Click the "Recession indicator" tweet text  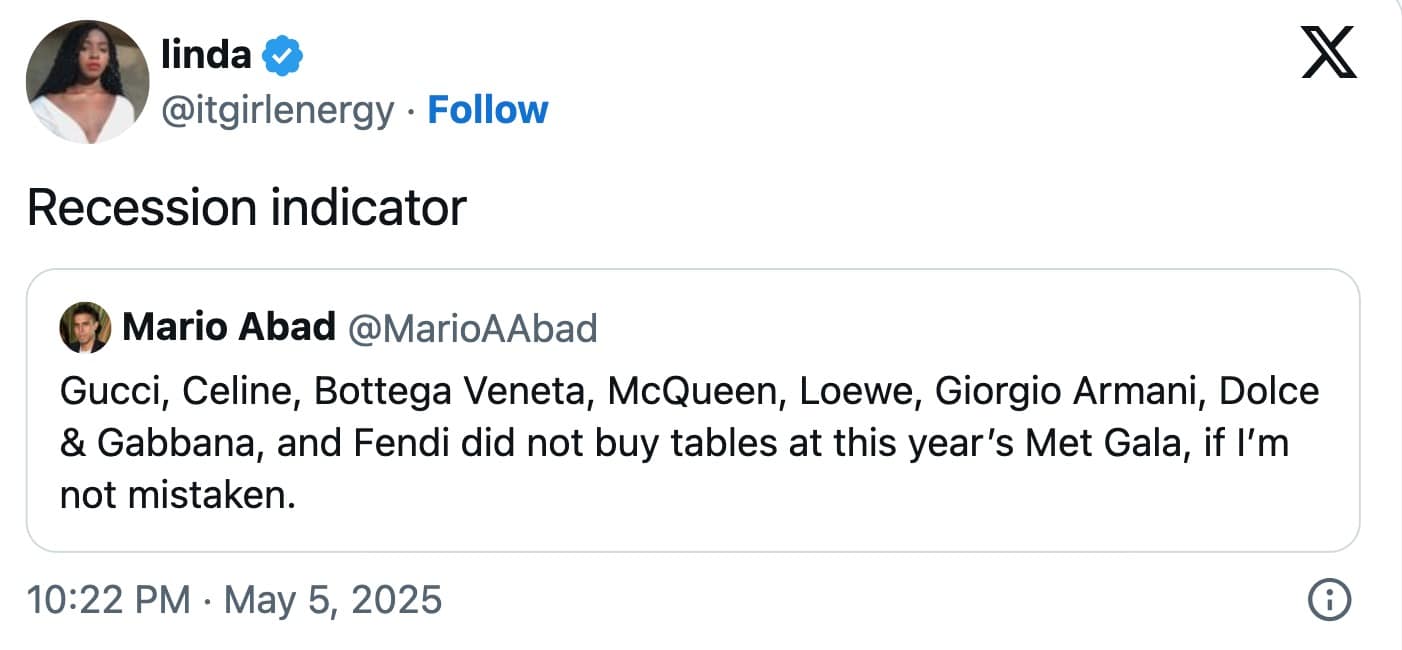point(246,207)
